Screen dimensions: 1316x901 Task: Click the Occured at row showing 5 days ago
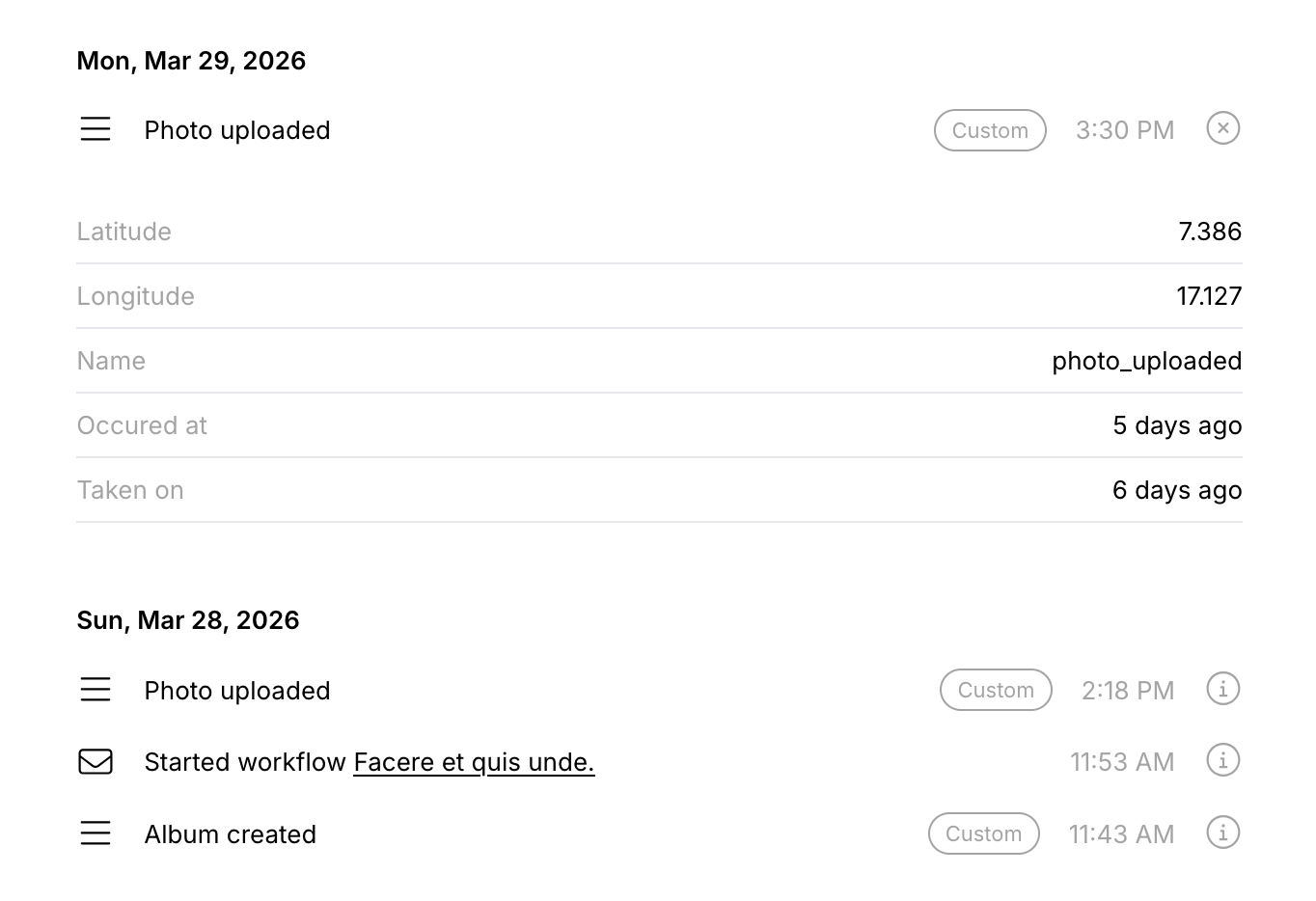[x=1177, y=424]
